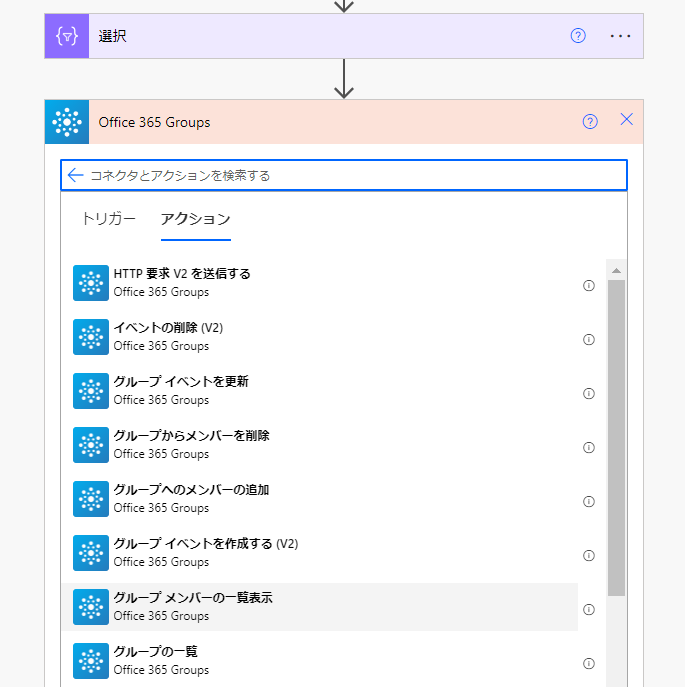
Task: Open help for Office 365 Groups card
Action: pos(589,121)
